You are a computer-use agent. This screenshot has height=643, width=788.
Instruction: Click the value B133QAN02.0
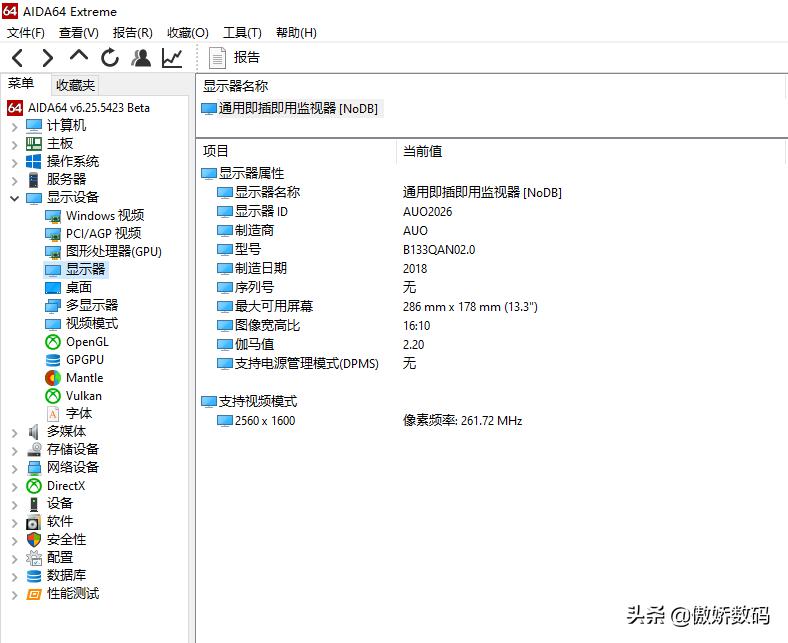pos(439,250)
